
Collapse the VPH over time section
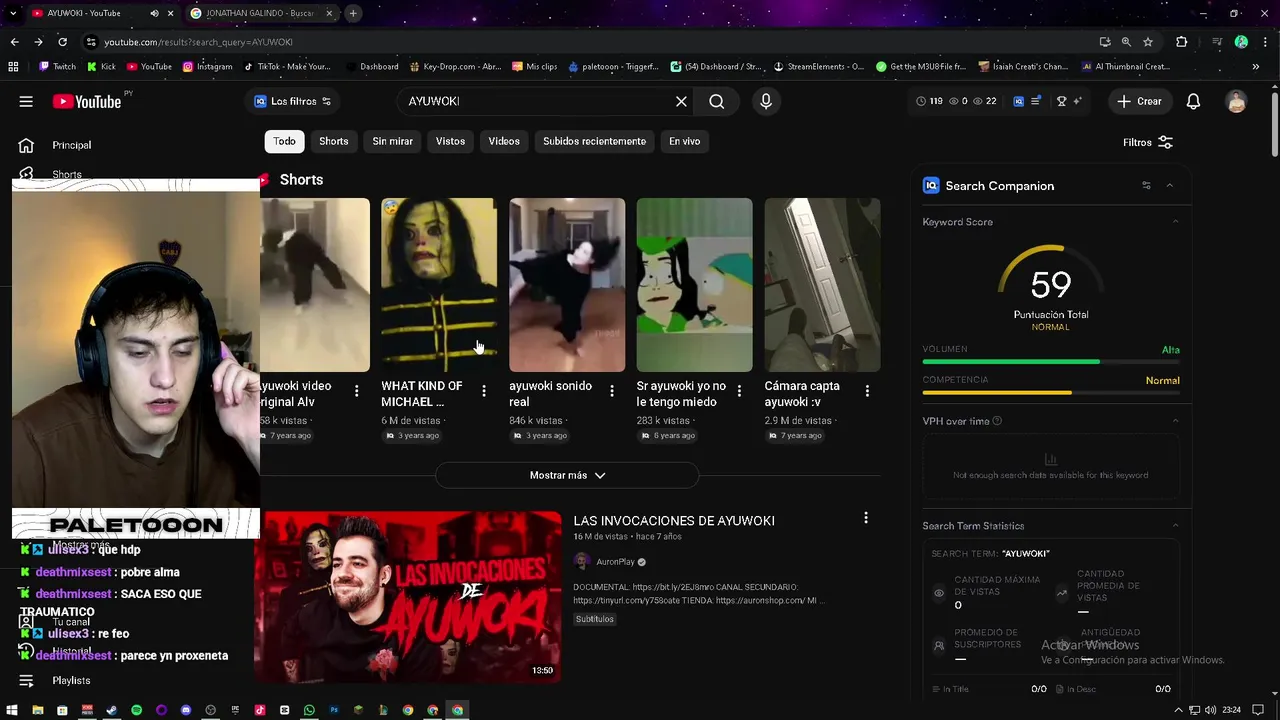(1175, 421)
